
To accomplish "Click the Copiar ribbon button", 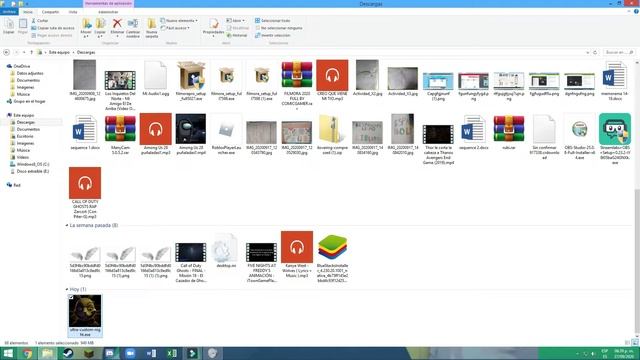I will [9, 27].
